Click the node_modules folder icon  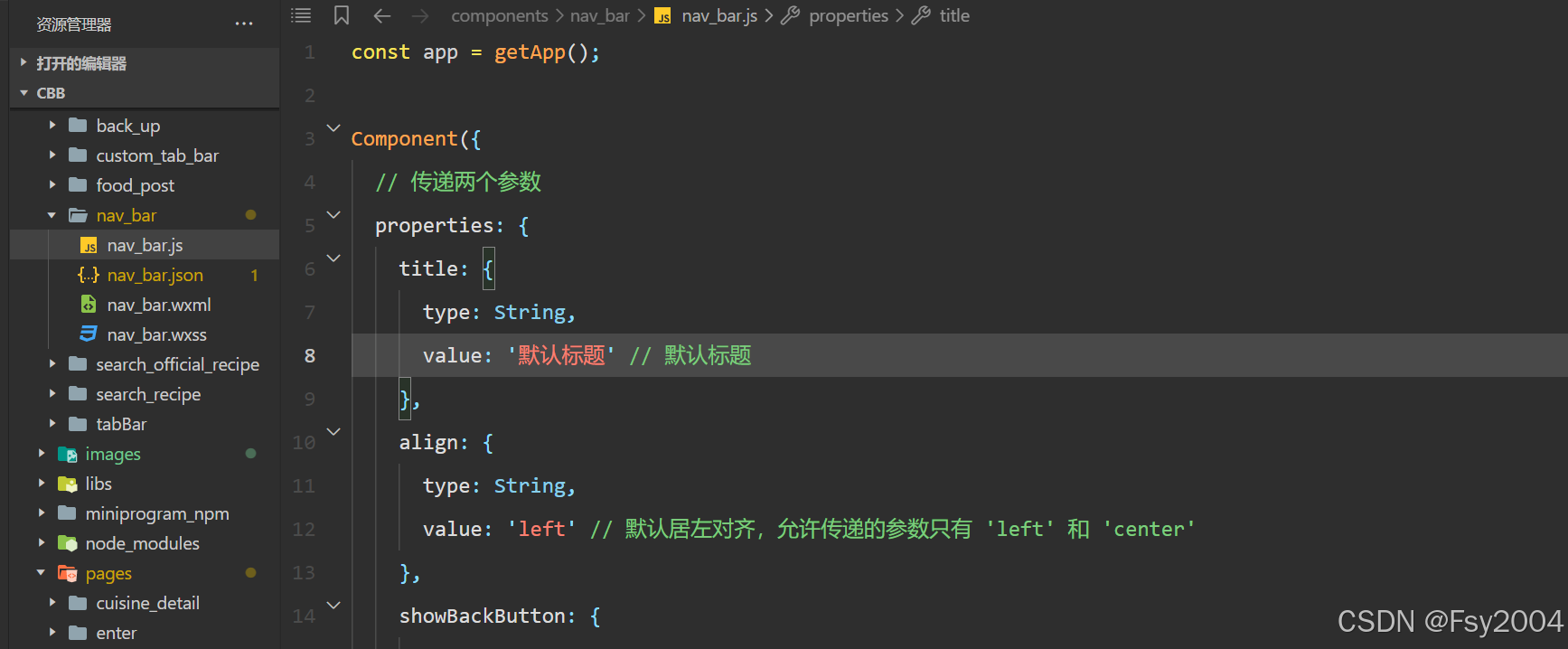(x=68, y=543)
